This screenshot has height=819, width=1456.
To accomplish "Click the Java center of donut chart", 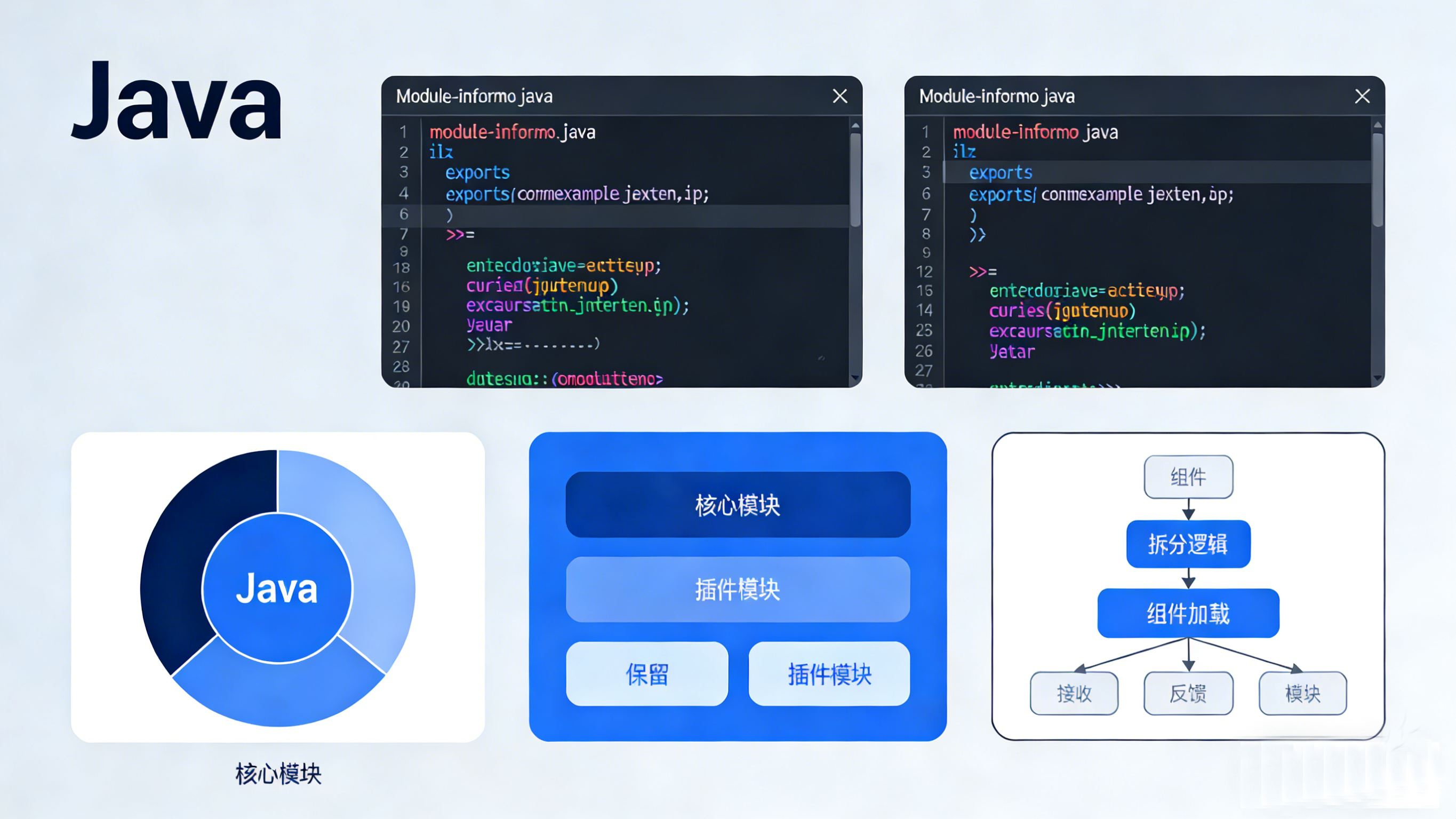I will pos(277,588).
